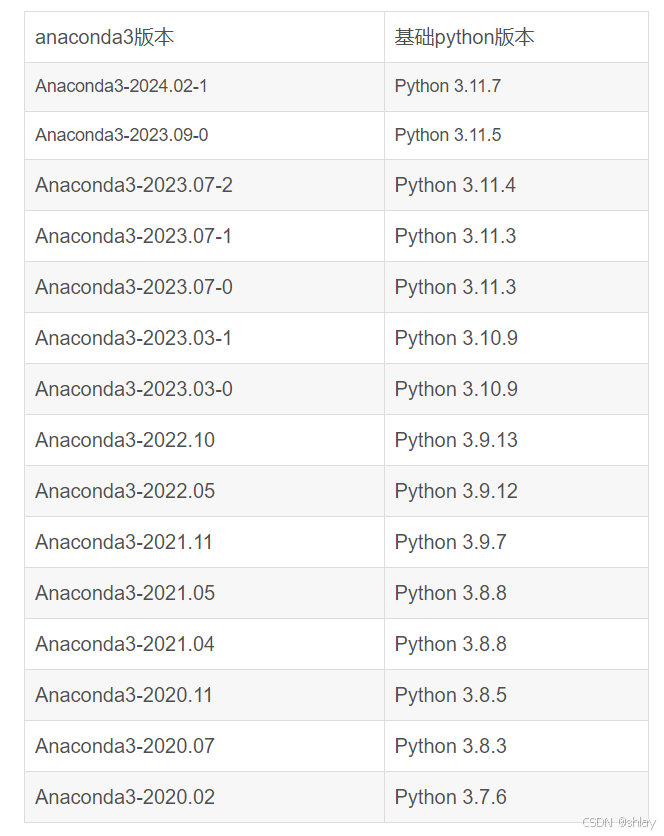
Task: Click the Python 3.11.4 cell
Action: (516, 185)
